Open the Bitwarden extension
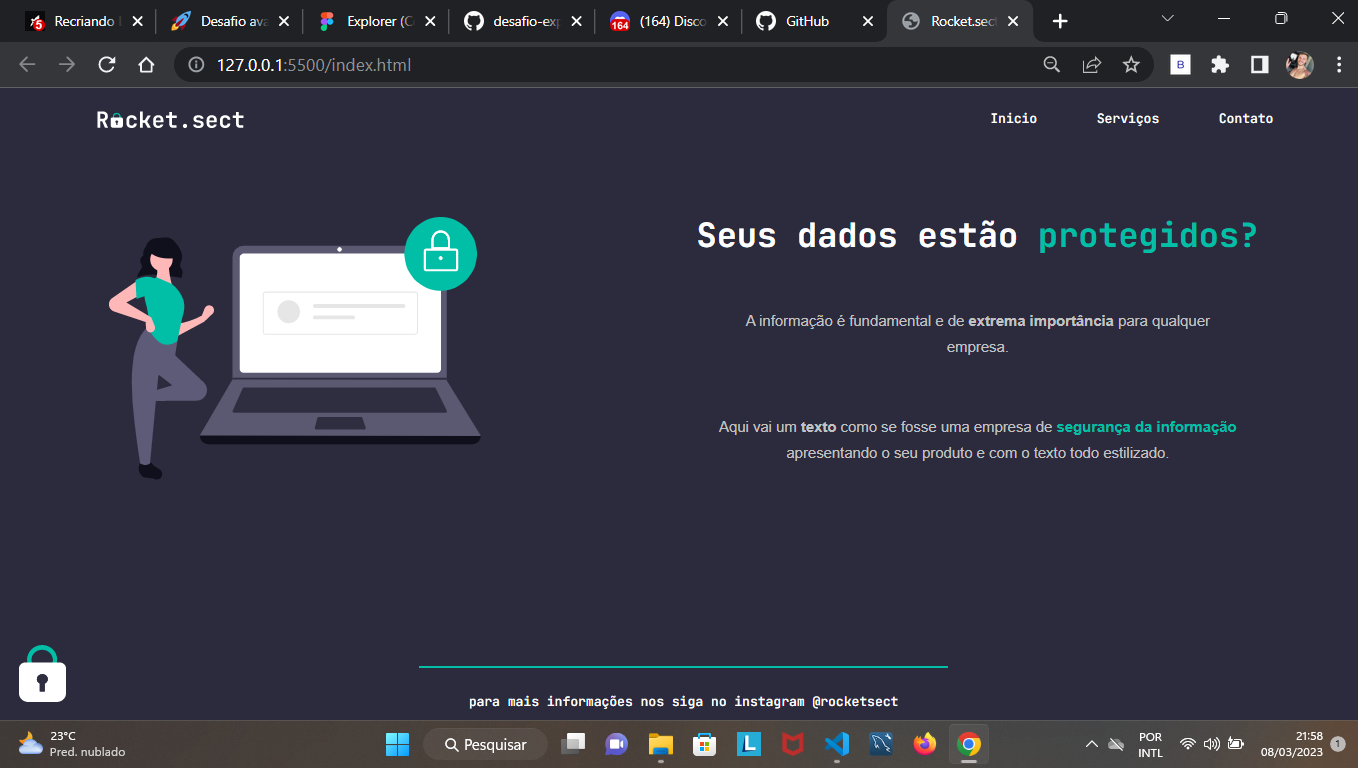The image size is (1358, 768). (x=1180, y=64)
